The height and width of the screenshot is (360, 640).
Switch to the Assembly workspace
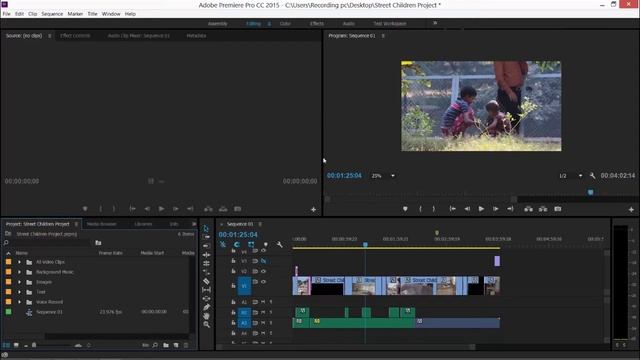click(x=218, y=24)
